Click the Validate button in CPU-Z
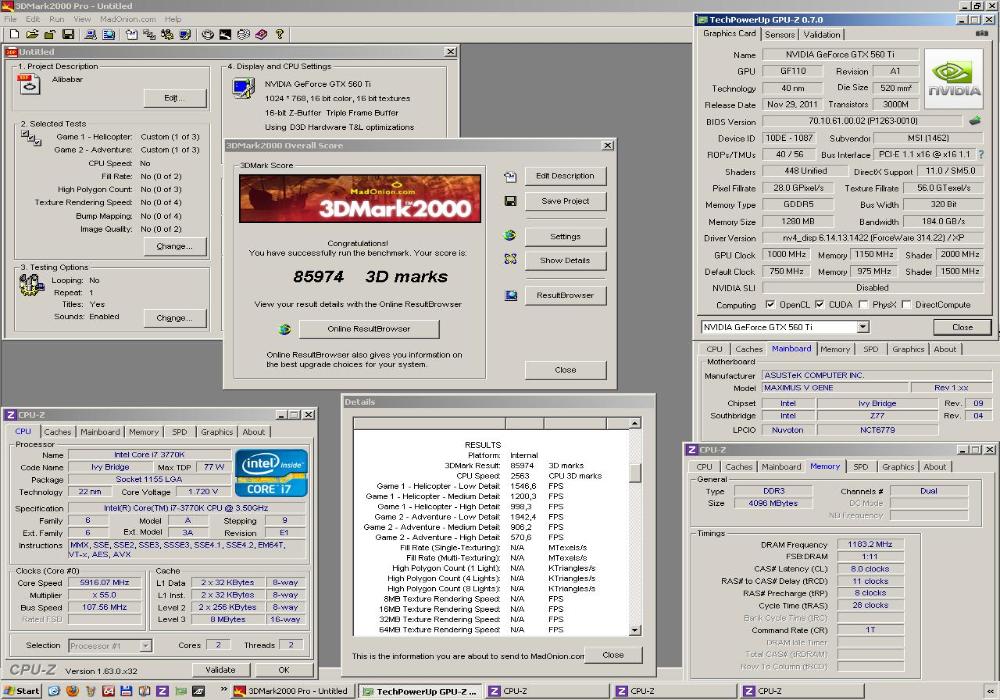 point(220,670)
